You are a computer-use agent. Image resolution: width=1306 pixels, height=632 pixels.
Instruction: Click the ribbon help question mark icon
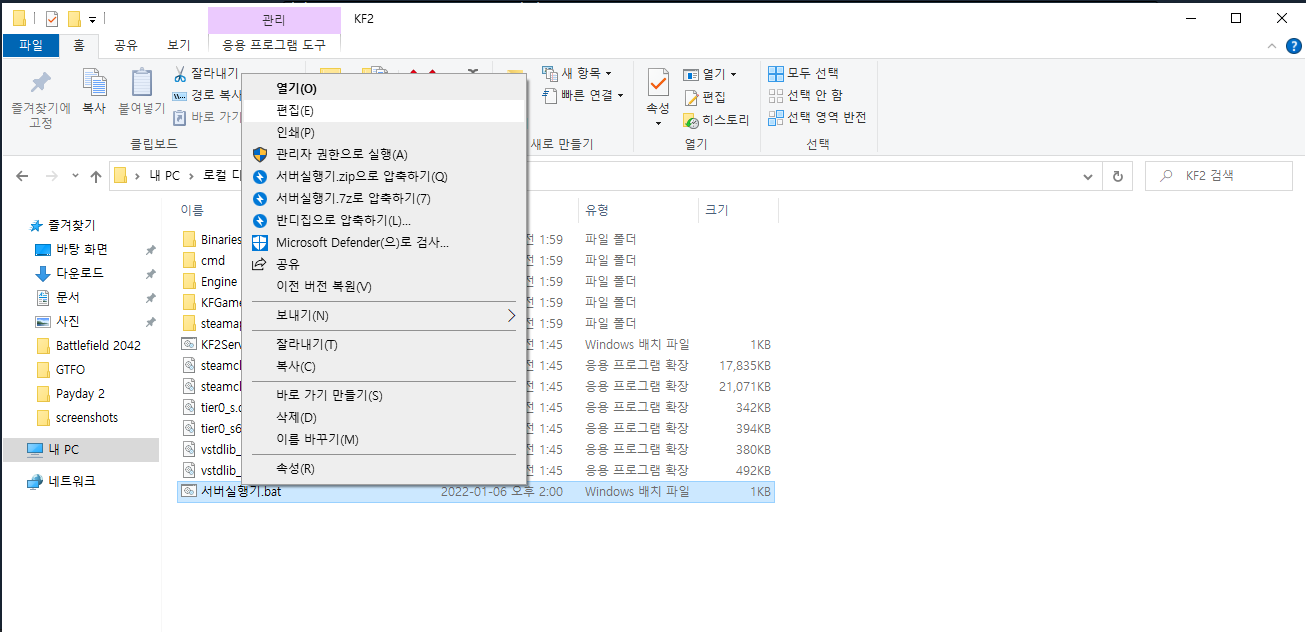[1292, 46]
